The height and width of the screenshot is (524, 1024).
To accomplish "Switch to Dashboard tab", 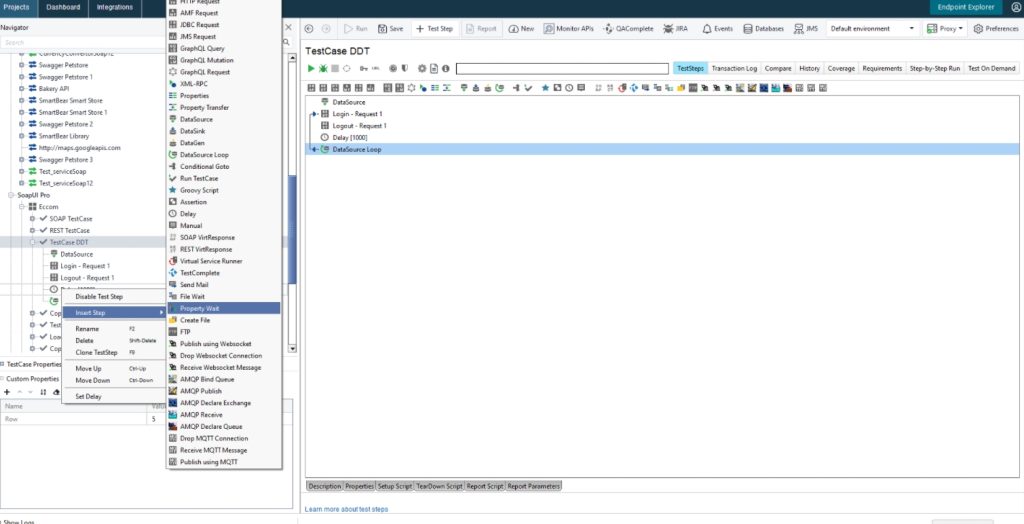I will (x=63, y=7).
